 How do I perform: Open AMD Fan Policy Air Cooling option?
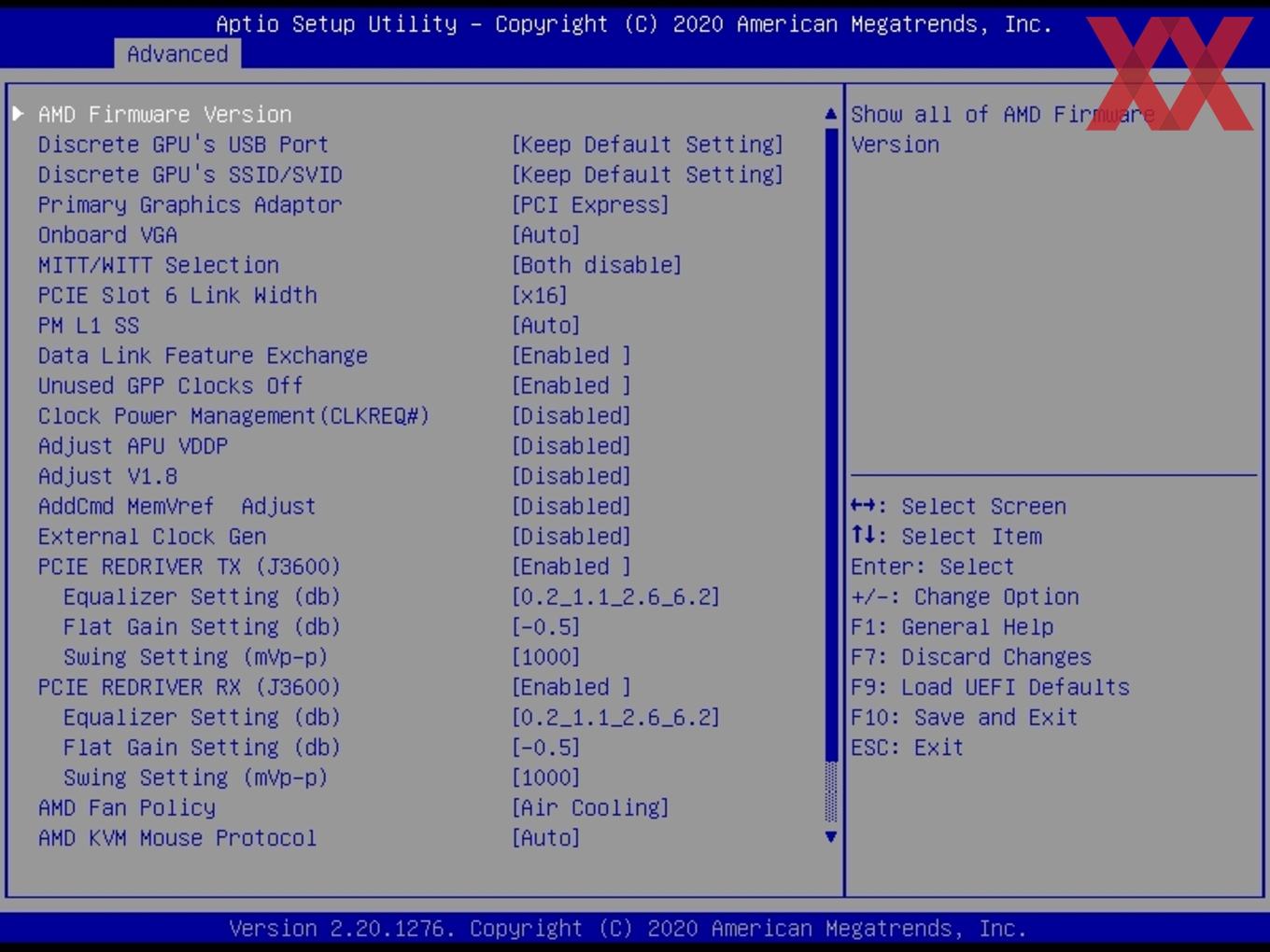click(590, 807)
